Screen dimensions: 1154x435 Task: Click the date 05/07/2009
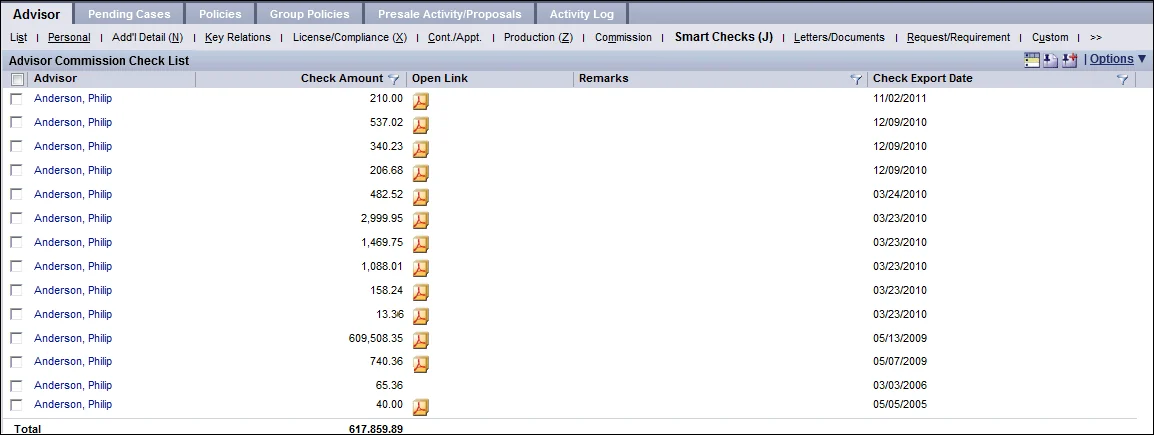(899, 361)
